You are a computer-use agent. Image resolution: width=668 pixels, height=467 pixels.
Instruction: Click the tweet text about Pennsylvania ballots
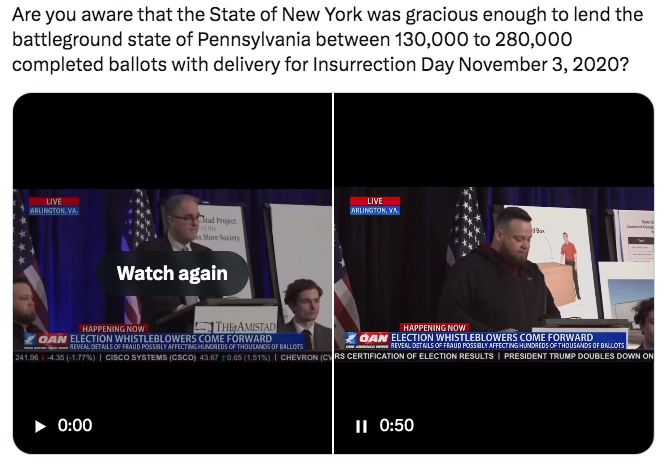coord(327,39)
